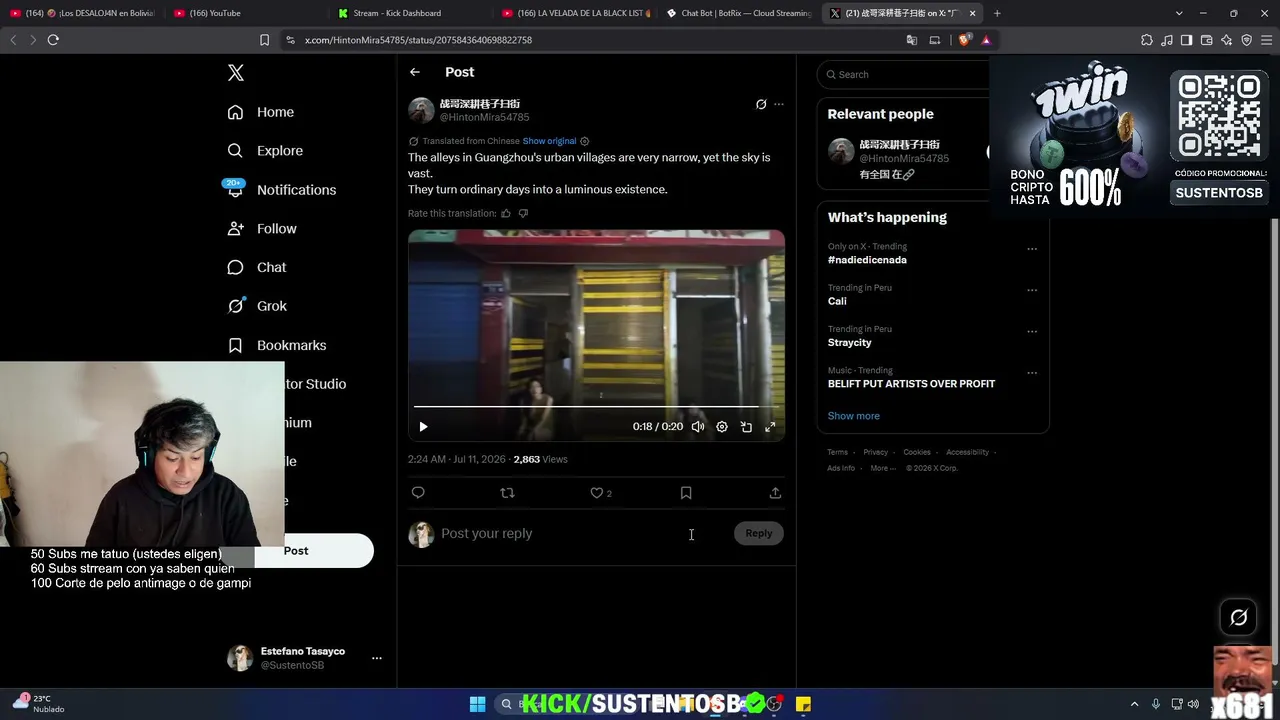Screen dimensions: 1280x720
Task: Toggle picture-in-picture for the video
Action: pos(746,427)
